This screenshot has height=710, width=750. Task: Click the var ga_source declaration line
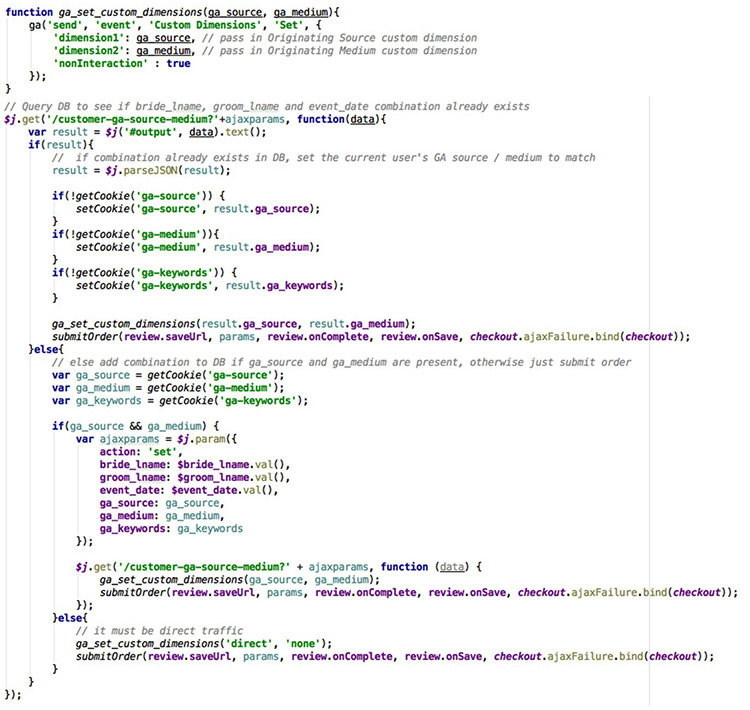click(168, 375)
